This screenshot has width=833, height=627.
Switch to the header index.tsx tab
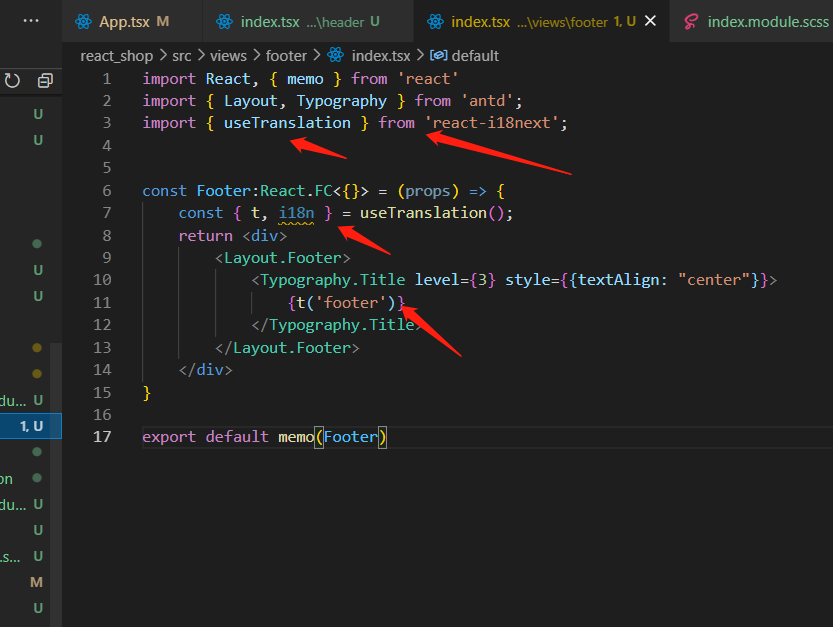(308, 21)
